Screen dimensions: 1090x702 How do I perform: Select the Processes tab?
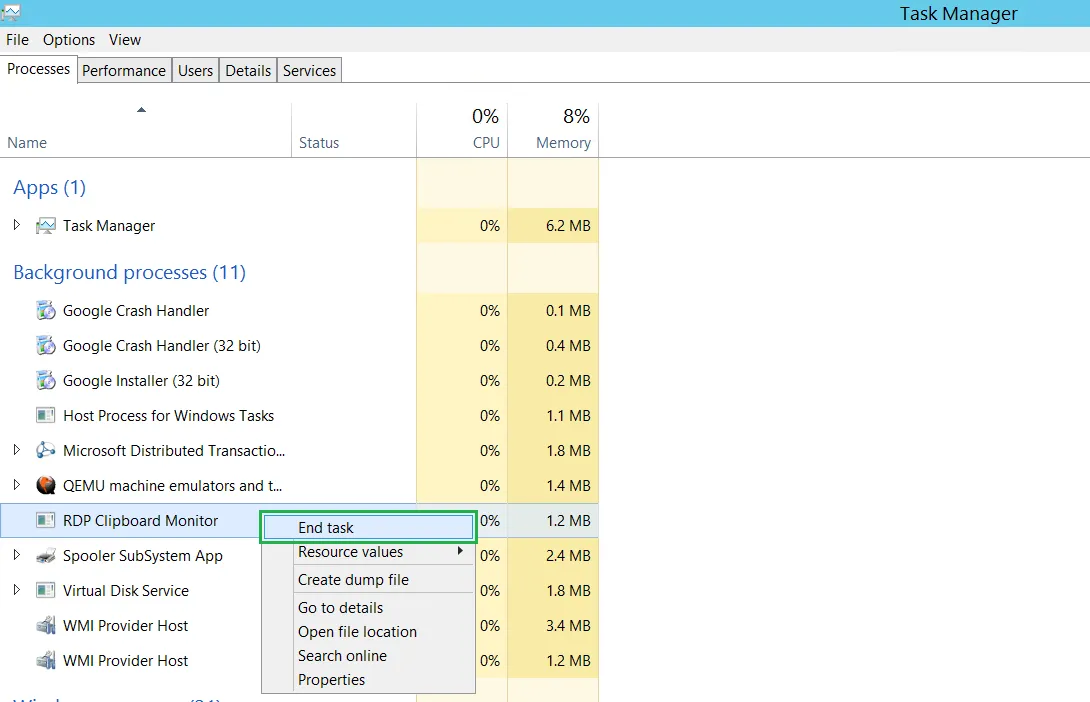tap(38, 69)
